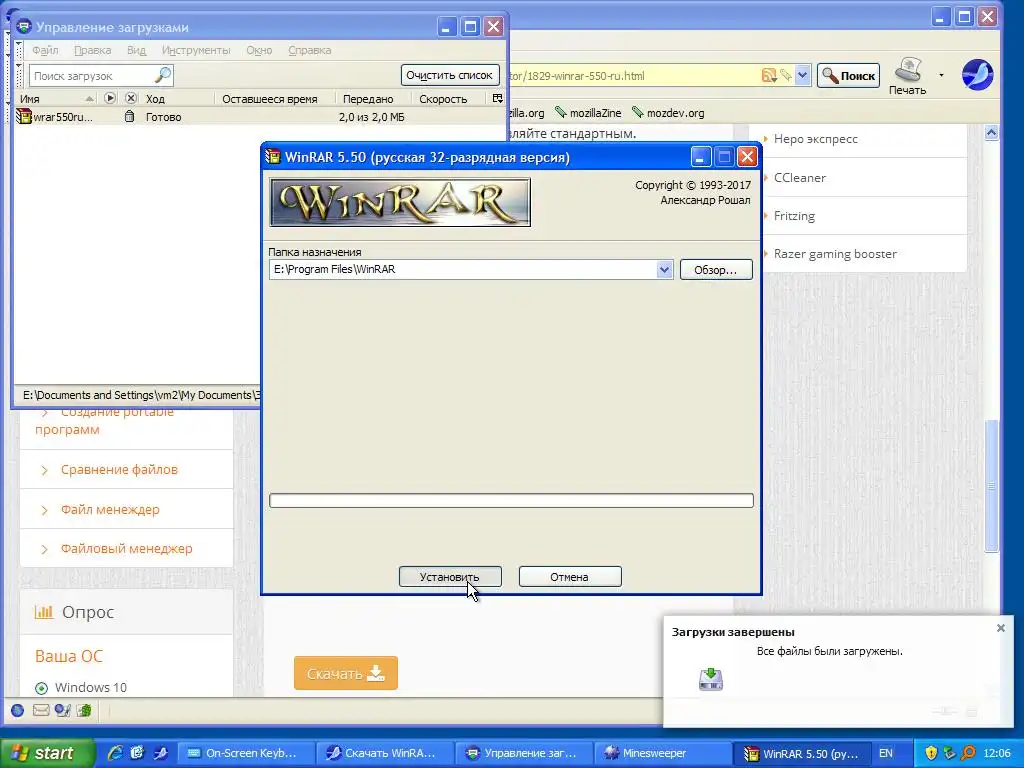
Task: Open the Вид menu in download manager
Action: 136,50
